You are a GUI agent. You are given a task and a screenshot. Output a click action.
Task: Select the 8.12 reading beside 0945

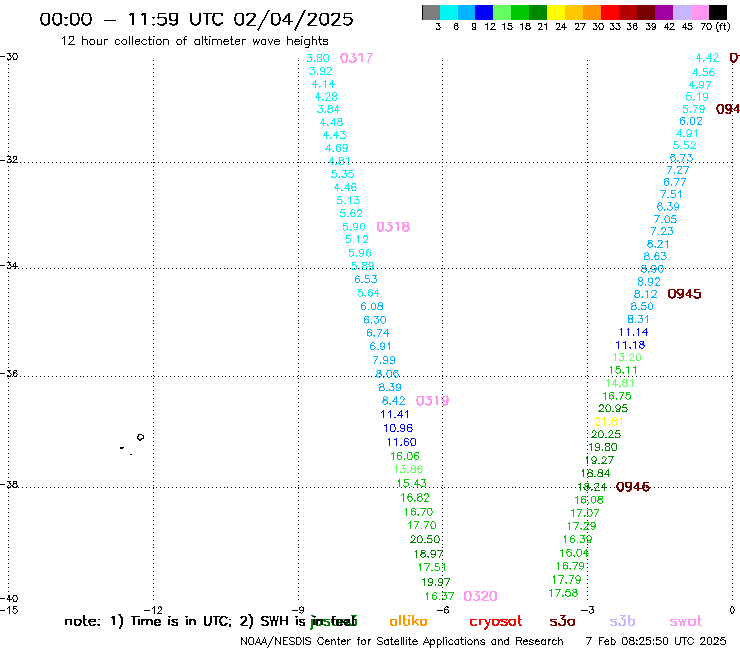pyautogui.click(x=646, y=294)
